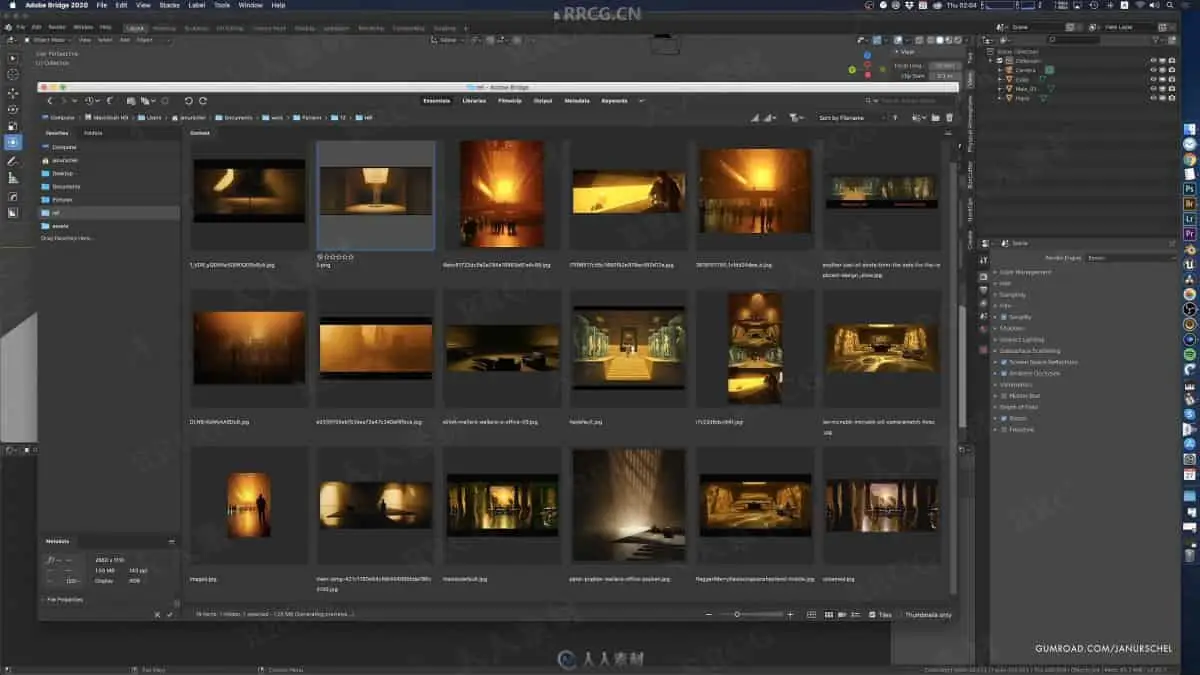The image size is (1200, 675).
Task: Disable the Bloom checkbox in render settings
Action: coord(1004,418)
